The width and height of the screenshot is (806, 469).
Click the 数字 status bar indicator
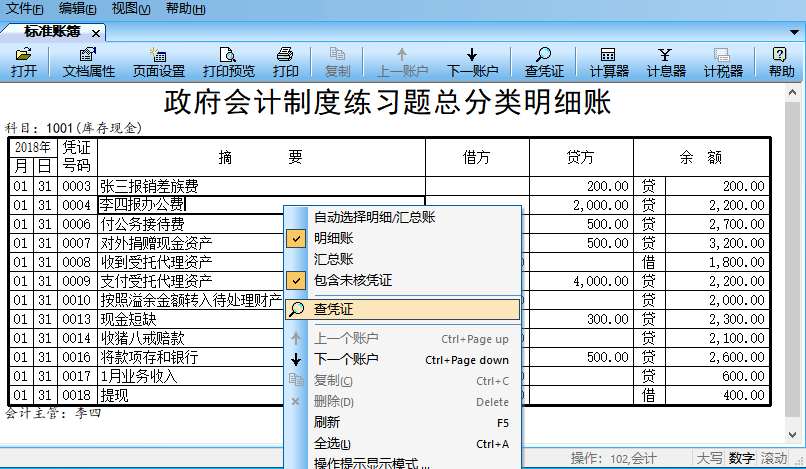pyautogui.click(x=741, y=458)
